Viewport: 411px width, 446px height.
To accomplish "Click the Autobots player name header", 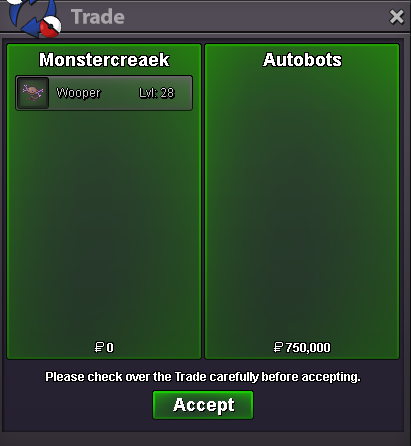I will (x=302, y=60).
